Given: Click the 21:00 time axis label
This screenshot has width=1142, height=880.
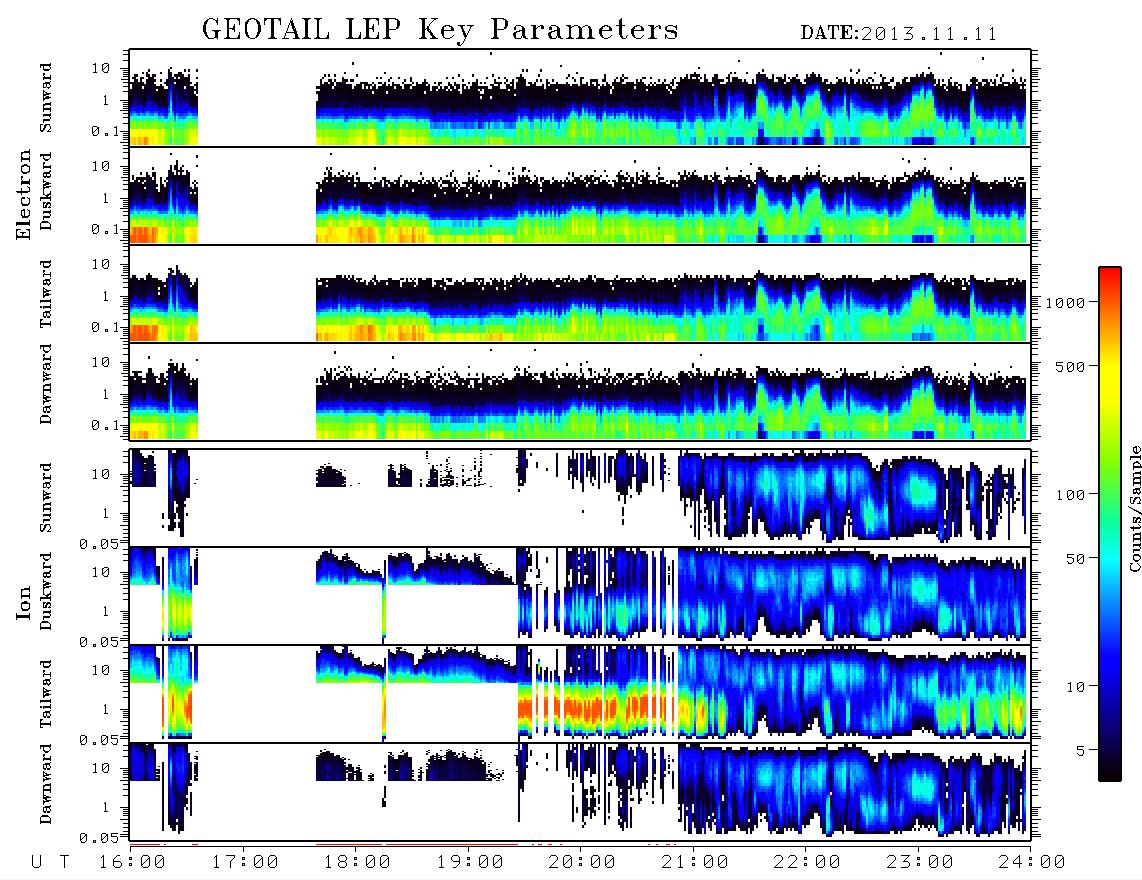Looking at the screenshot, I should click(695, 863).
